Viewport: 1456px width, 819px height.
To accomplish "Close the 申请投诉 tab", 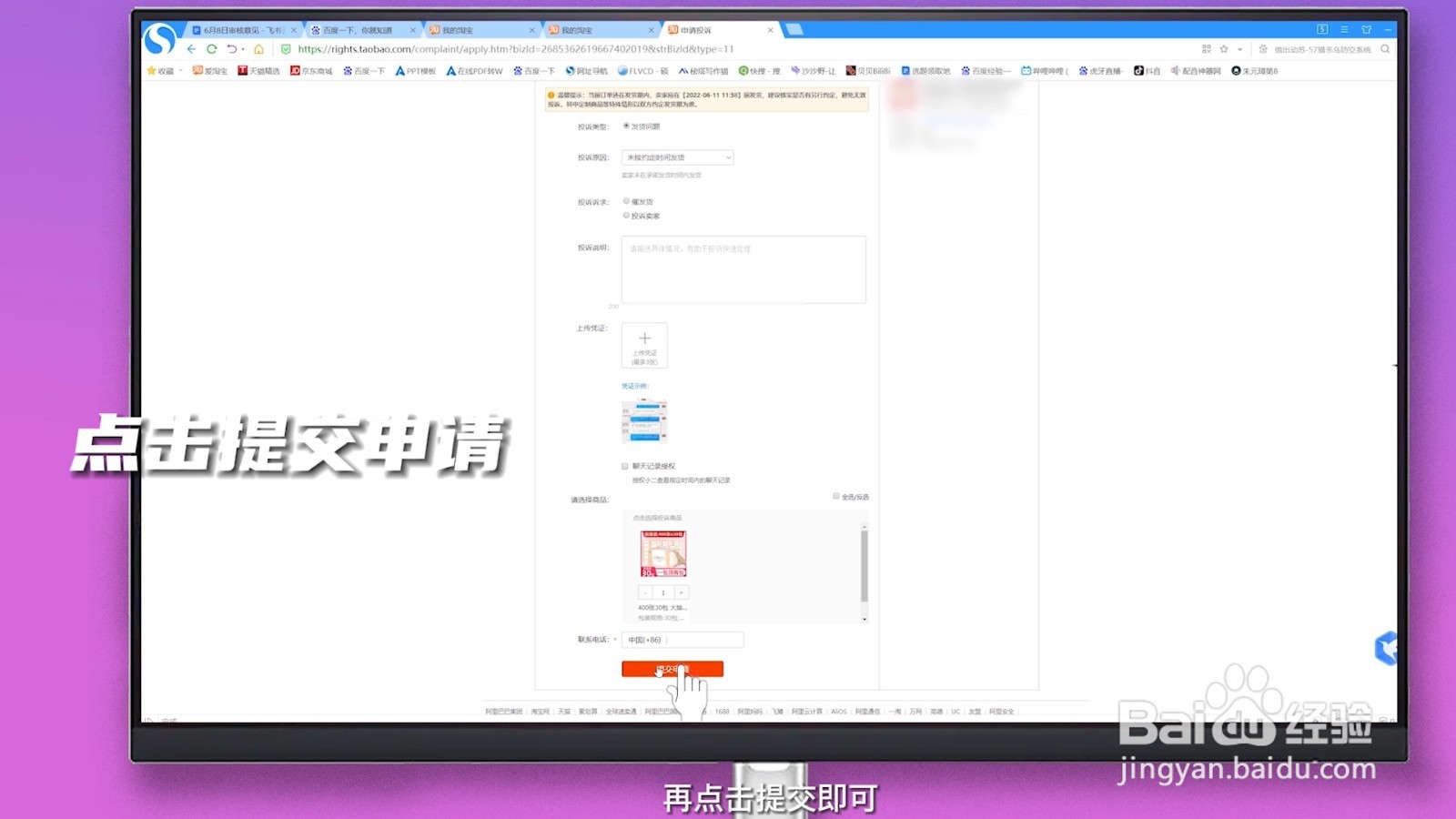I will click(x=771, y=30).
